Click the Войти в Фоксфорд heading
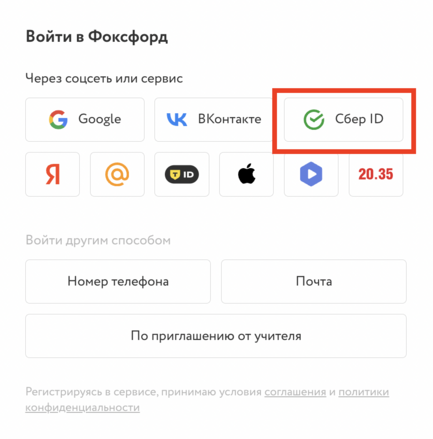The height and width of the screenshot is (439, 433). [97, 37]
